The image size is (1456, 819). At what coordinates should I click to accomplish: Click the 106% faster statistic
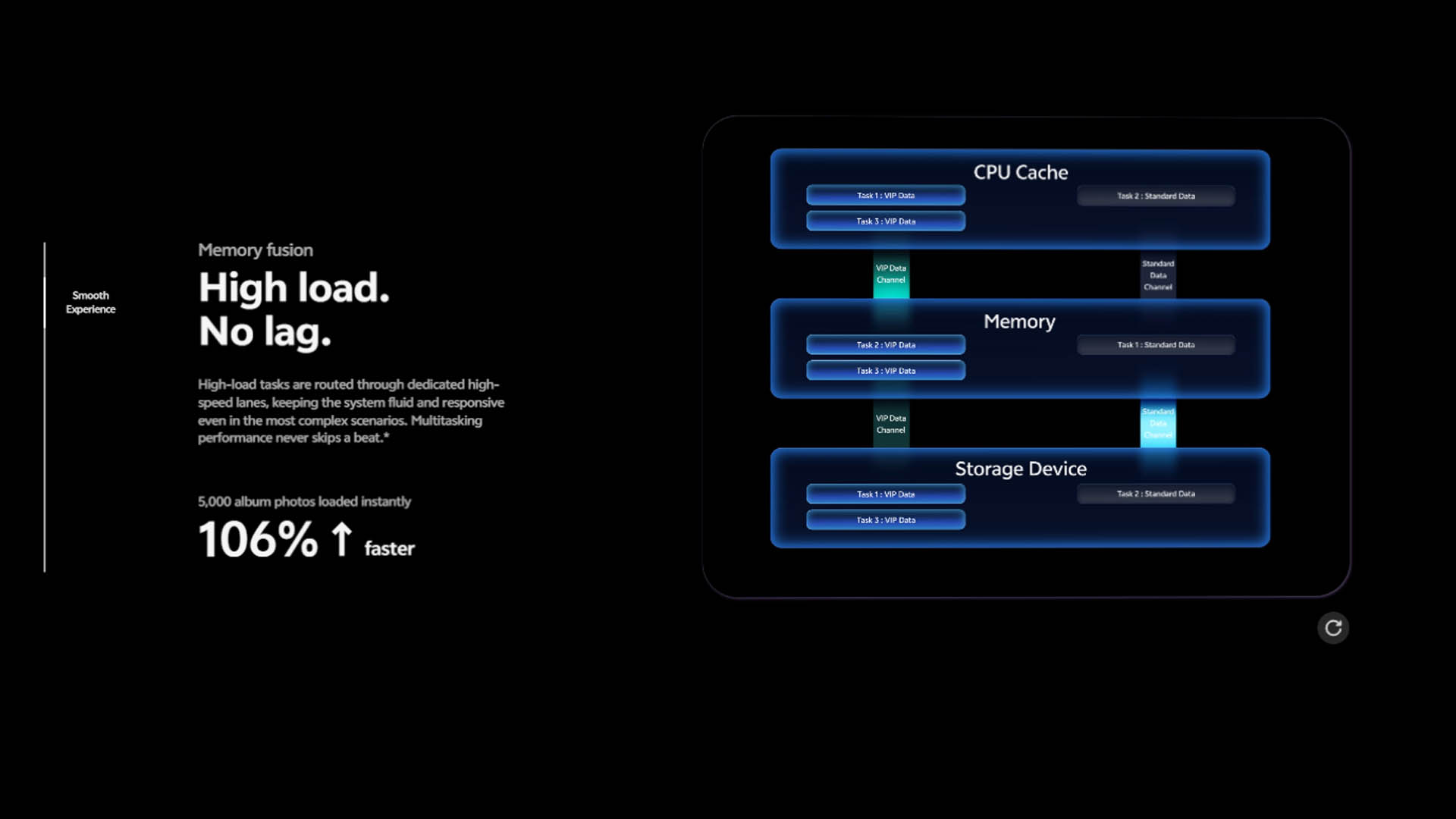[306, 540]
